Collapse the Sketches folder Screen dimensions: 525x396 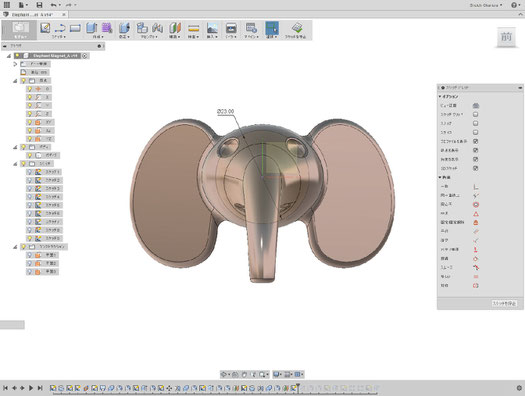click(15, 164)
